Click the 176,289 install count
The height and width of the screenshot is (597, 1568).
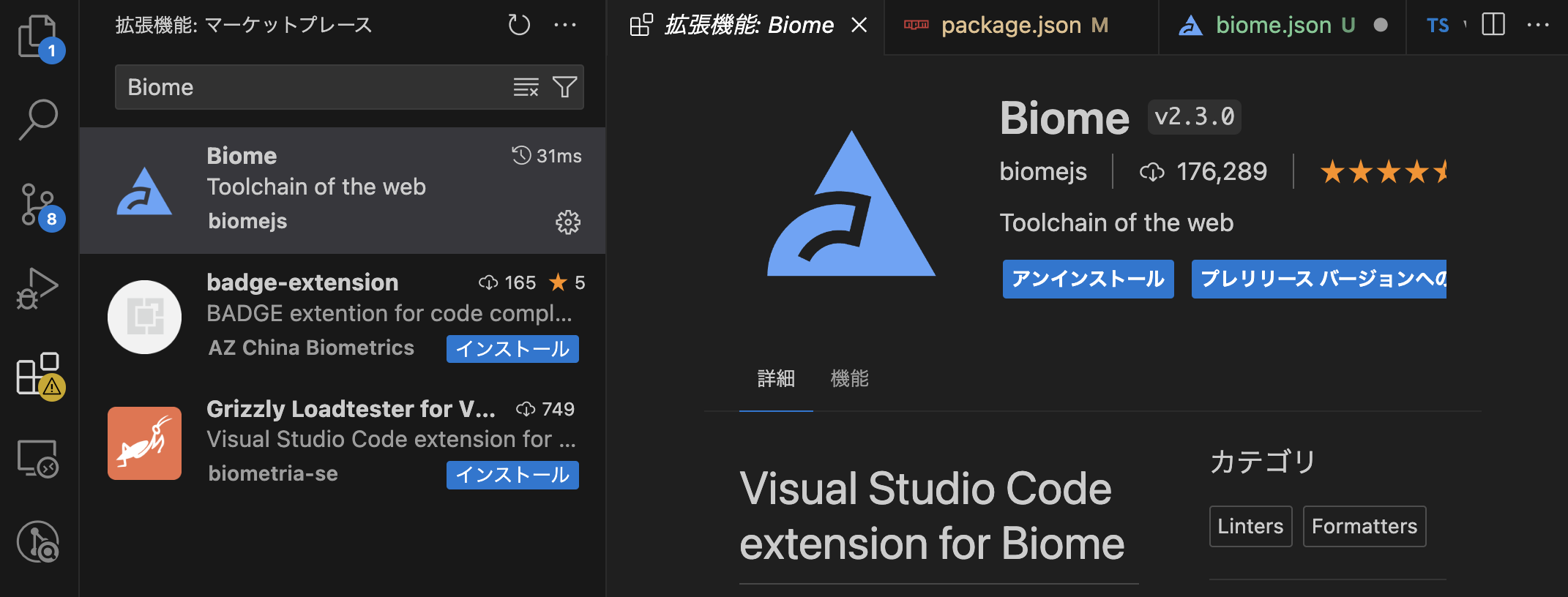[1203, 171]
